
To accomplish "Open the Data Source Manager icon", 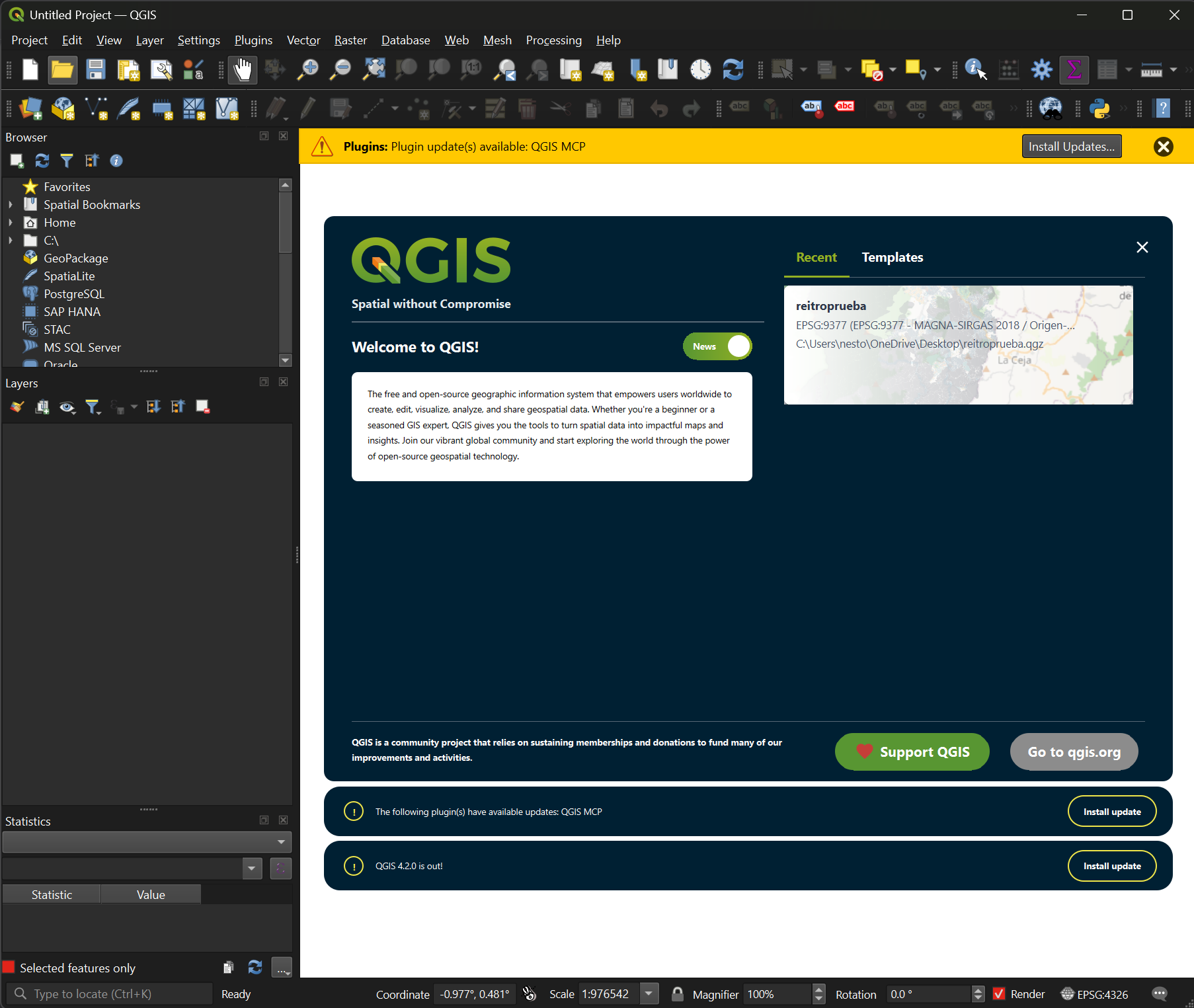I will click(x=30, y=108).
